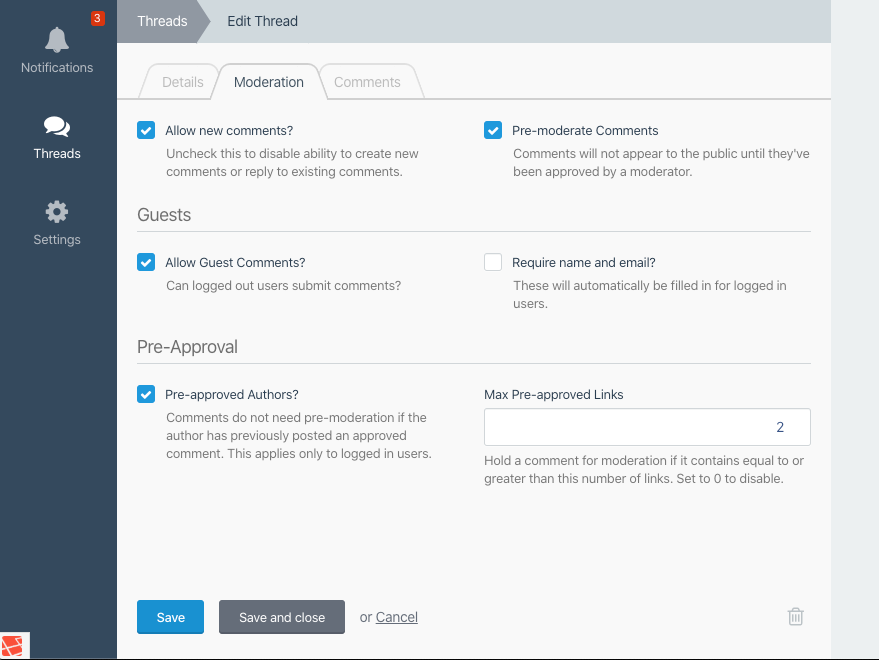This screenshot has width=879, height=660.
Task: Click the Edit Thread breadcrumb
Action: pos(262,21)
